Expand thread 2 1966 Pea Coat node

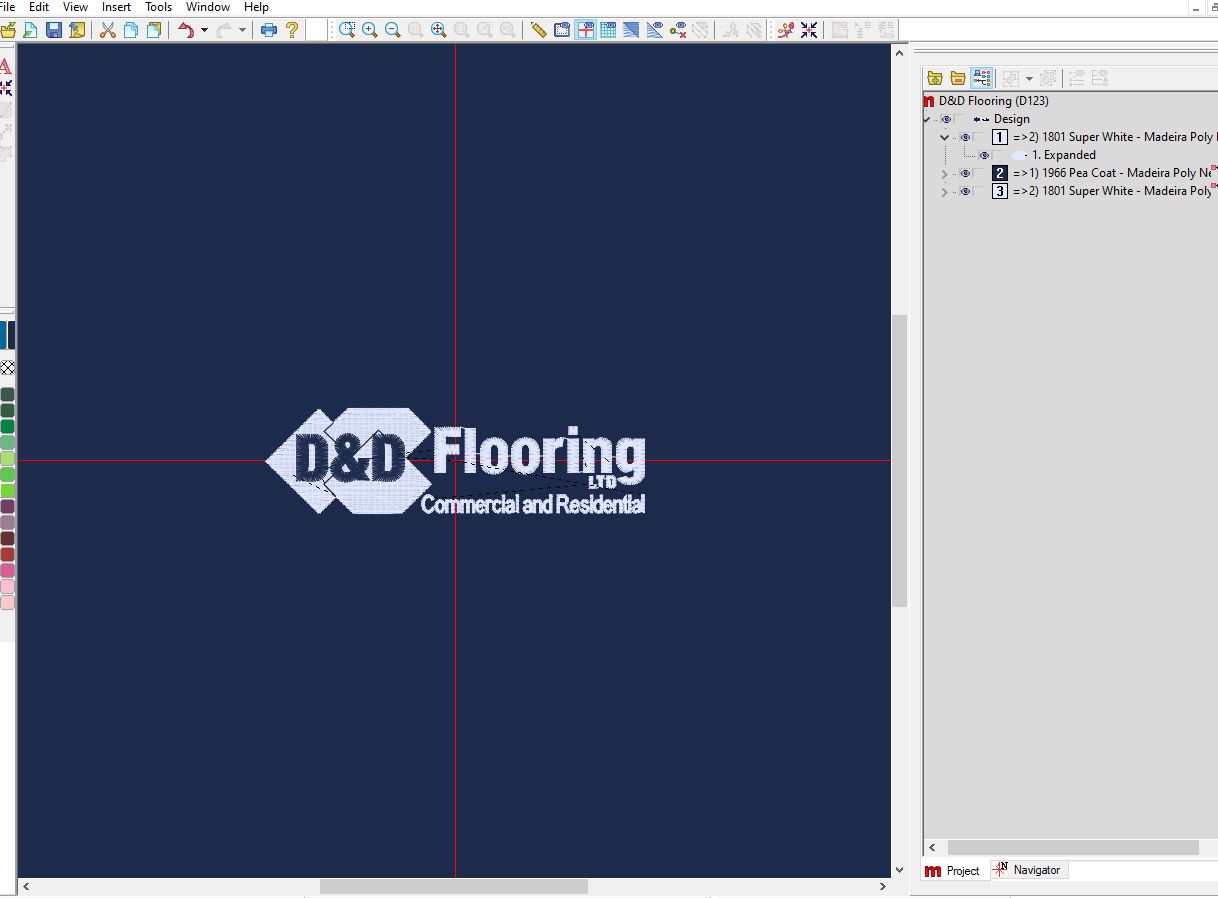tap(945, 173)
